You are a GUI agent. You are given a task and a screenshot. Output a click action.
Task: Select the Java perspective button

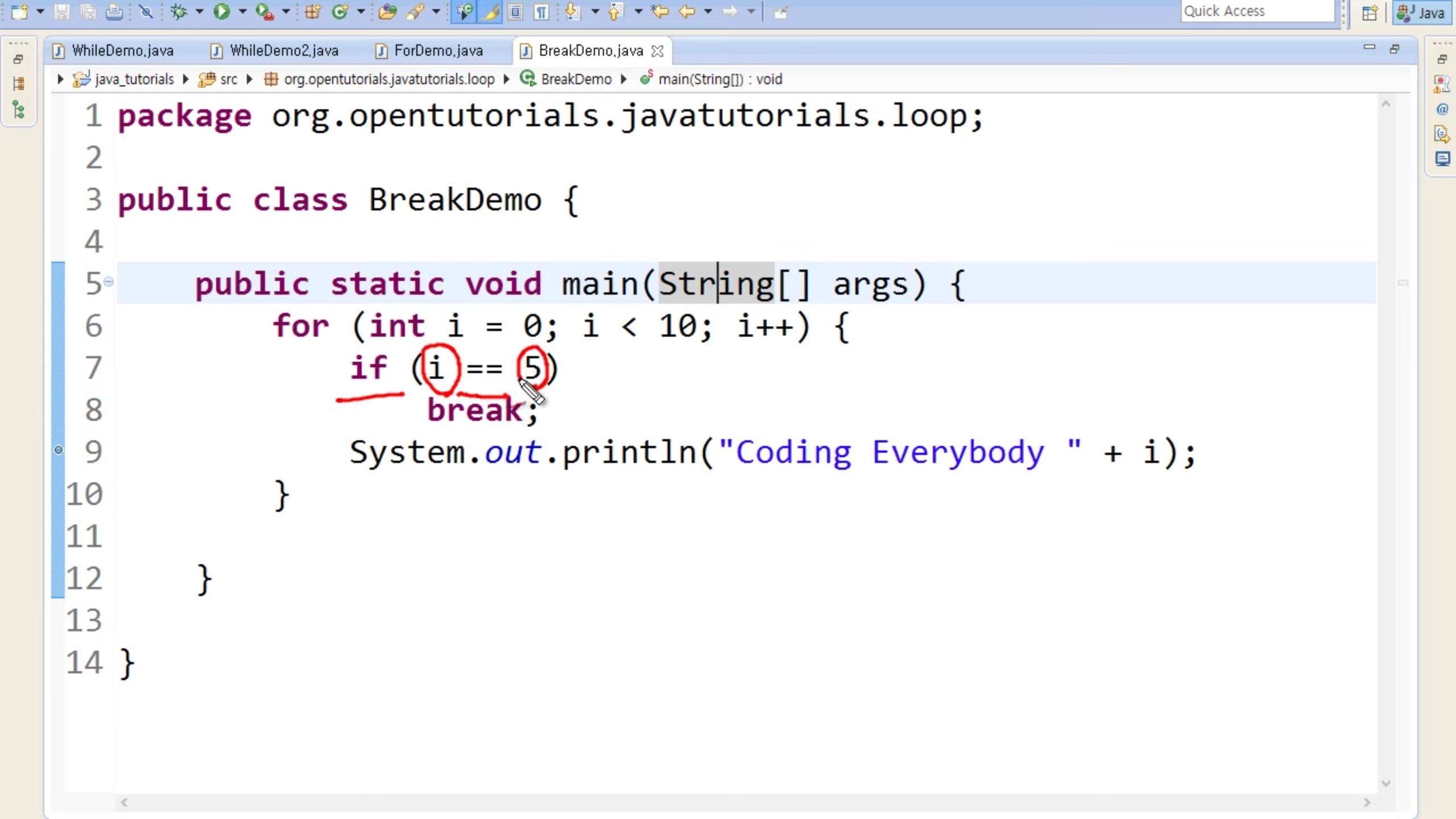(1421, 13)
